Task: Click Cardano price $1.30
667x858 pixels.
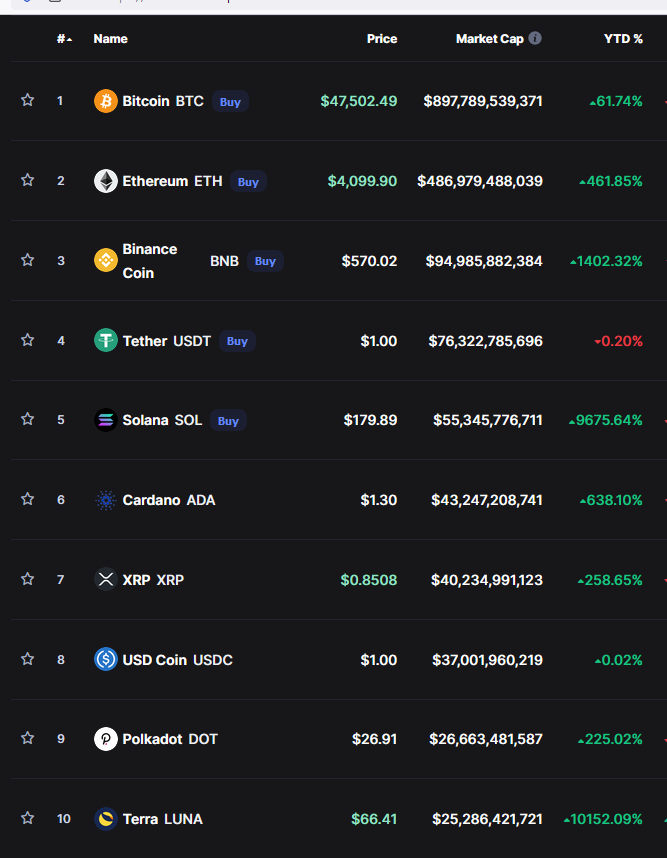Action: pos(379,500)
